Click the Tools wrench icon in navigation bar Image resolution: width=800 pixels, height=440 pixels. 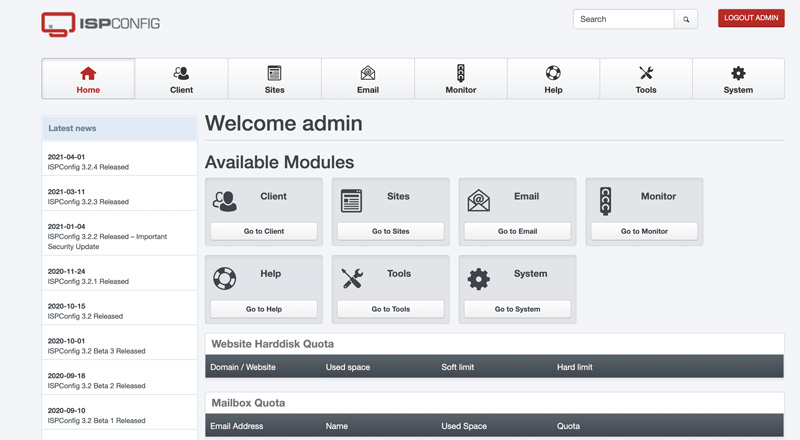point(646,73)
